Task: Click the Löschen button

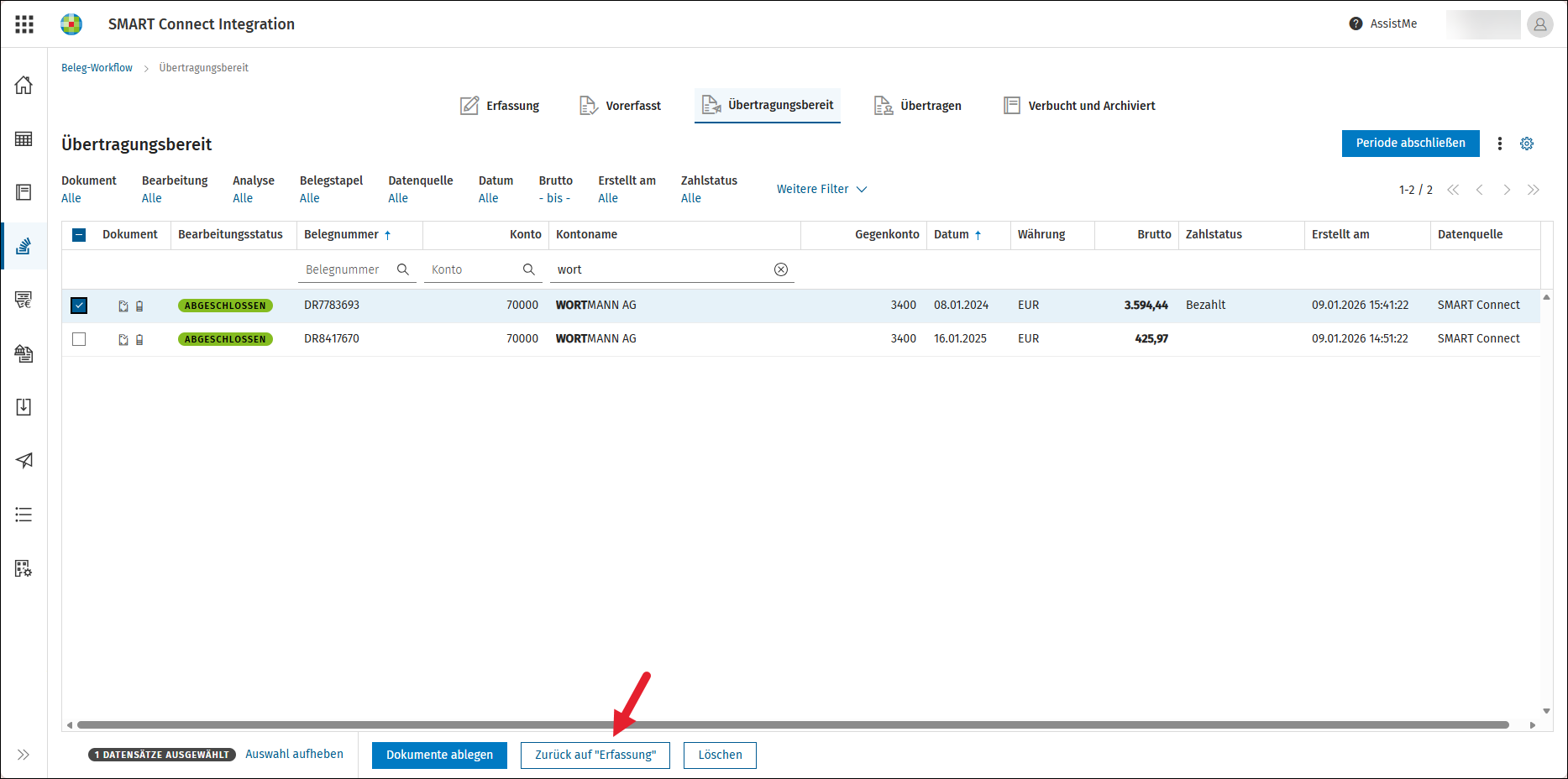Action: point(720,755)
